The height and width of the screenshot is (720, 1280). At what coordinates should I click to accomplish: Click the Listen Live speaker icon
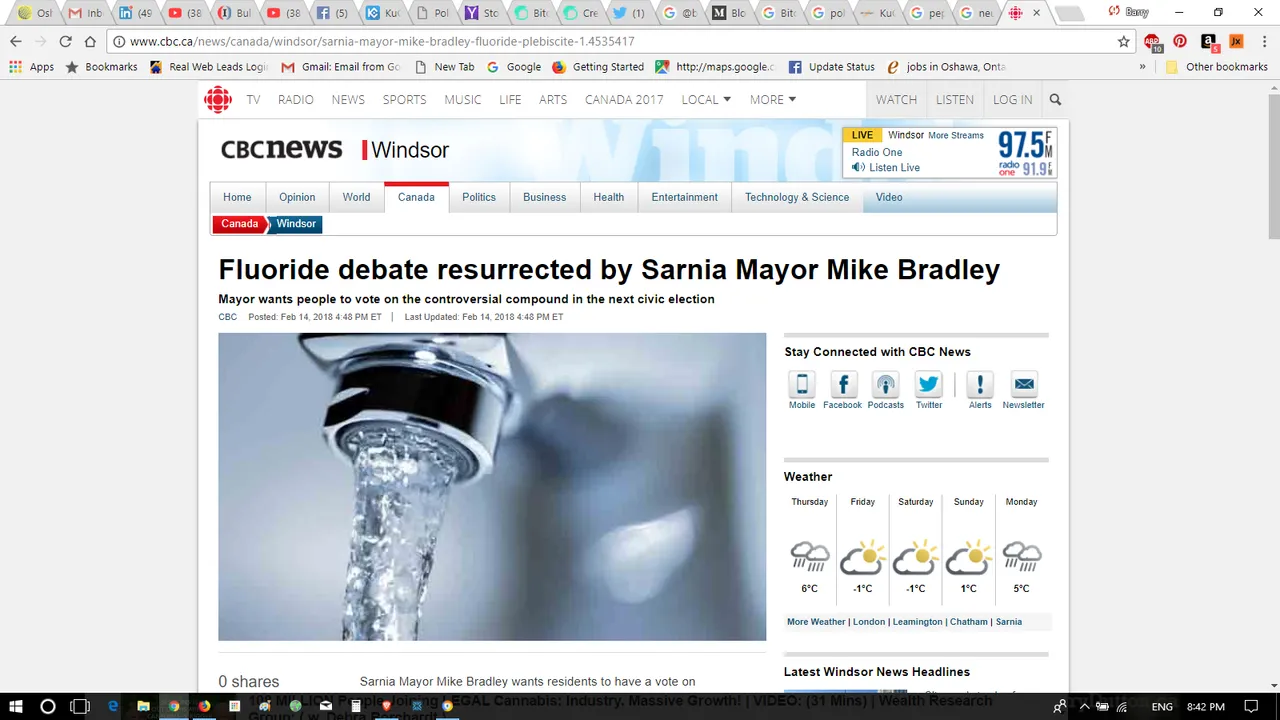point(858,167)
